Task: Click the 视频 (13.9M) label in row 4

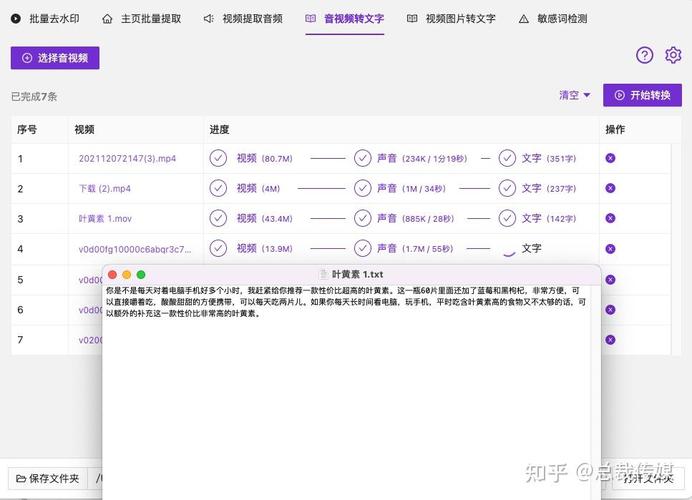Action: click(x=264, y=248)
